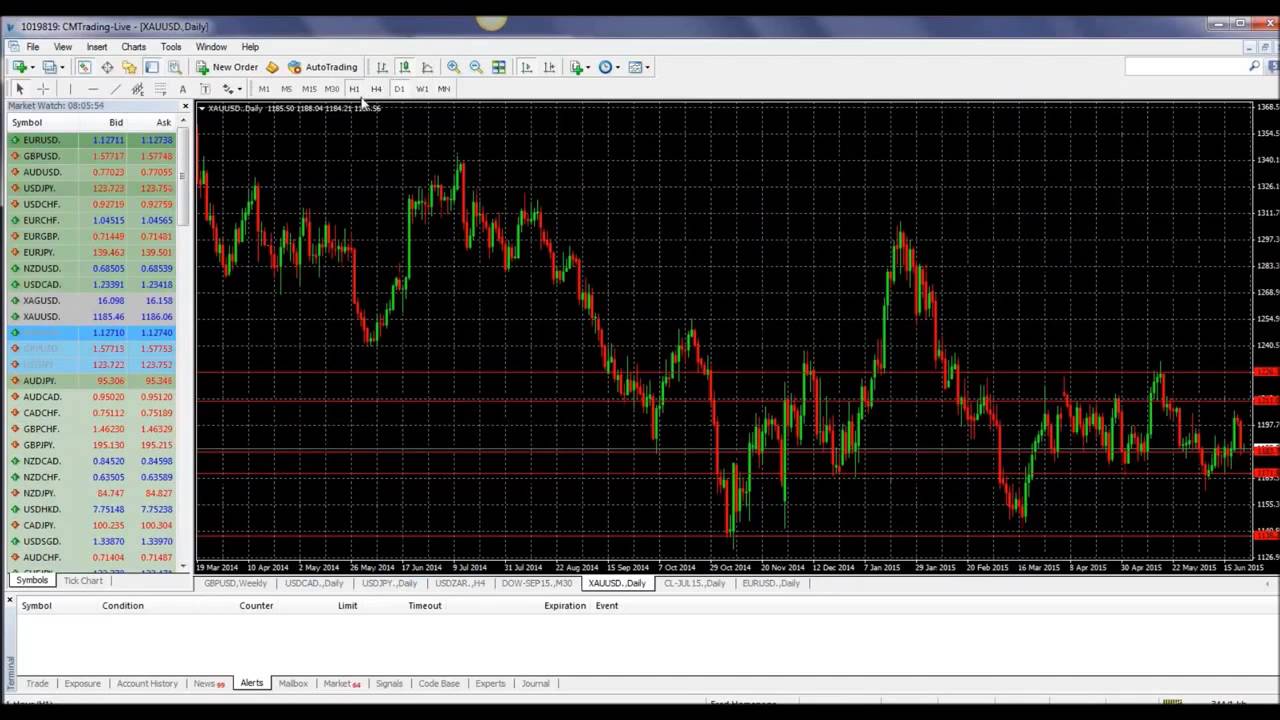The height and width of the screenshot is (720, 1280).
Task: Toggle the Data Window icon
Action: point(107,67)
